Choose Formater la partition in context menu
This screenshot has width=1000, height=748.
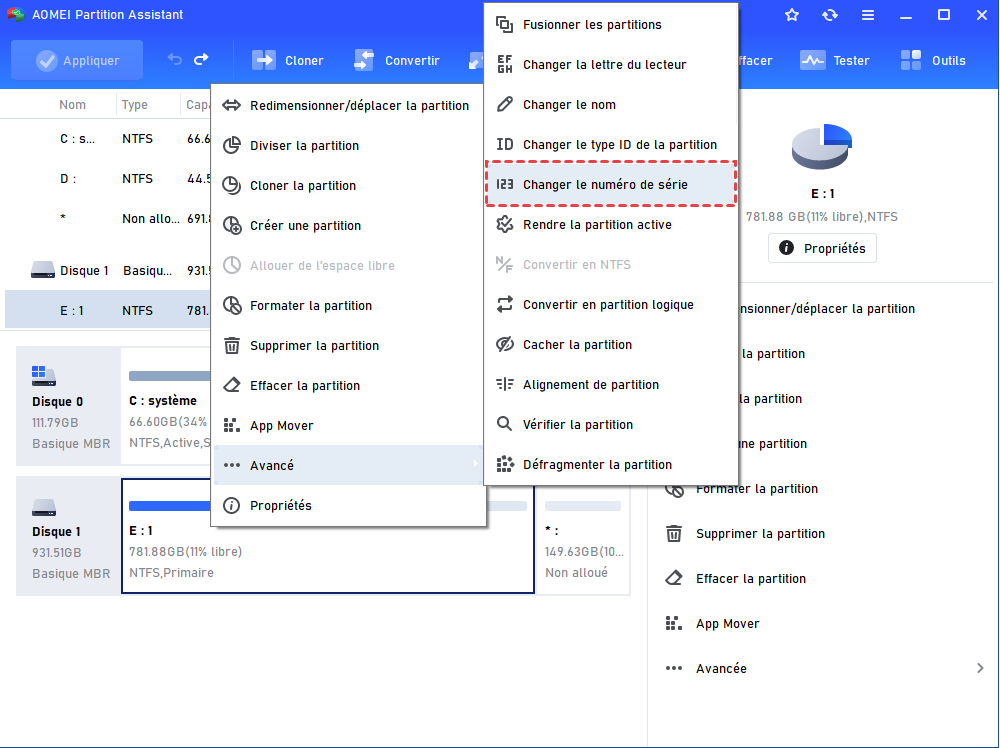(348, 305)
